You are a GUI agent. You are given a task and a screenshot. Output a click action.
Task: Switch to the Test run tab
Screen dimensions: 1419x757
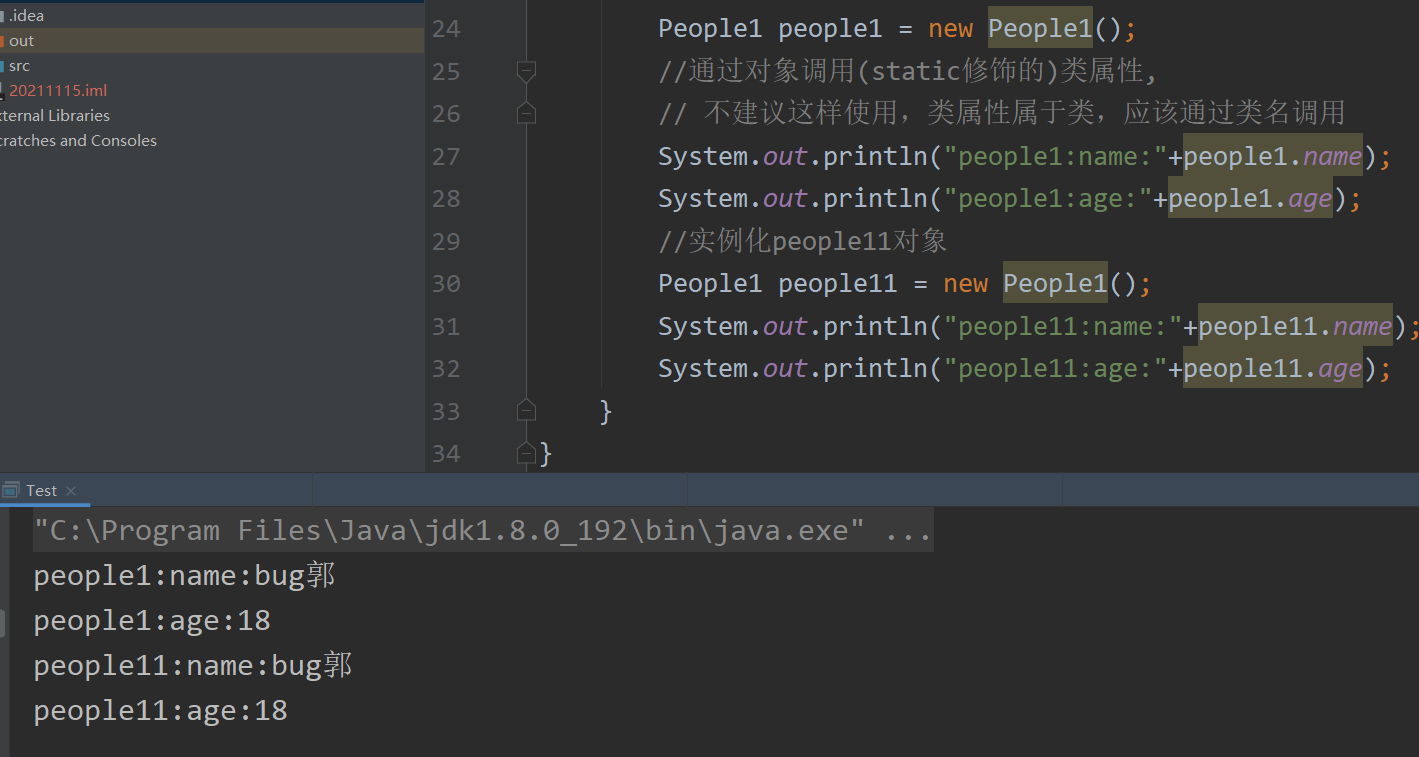tap(41, 490)
